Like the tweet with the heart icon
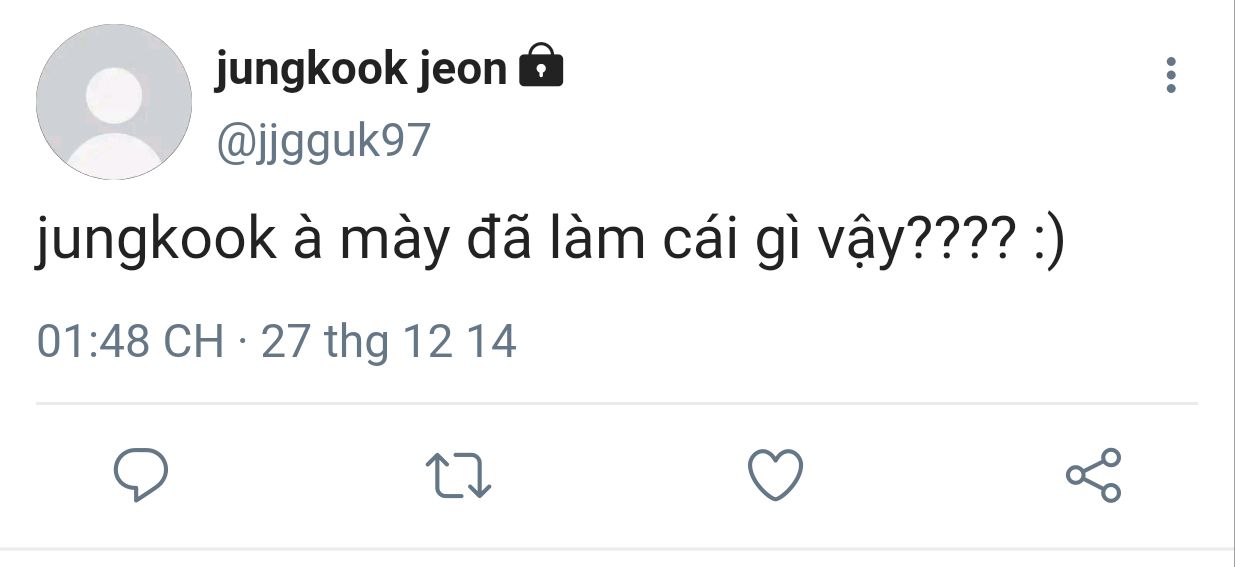The image size is (1235, 567). pos(776,474)
